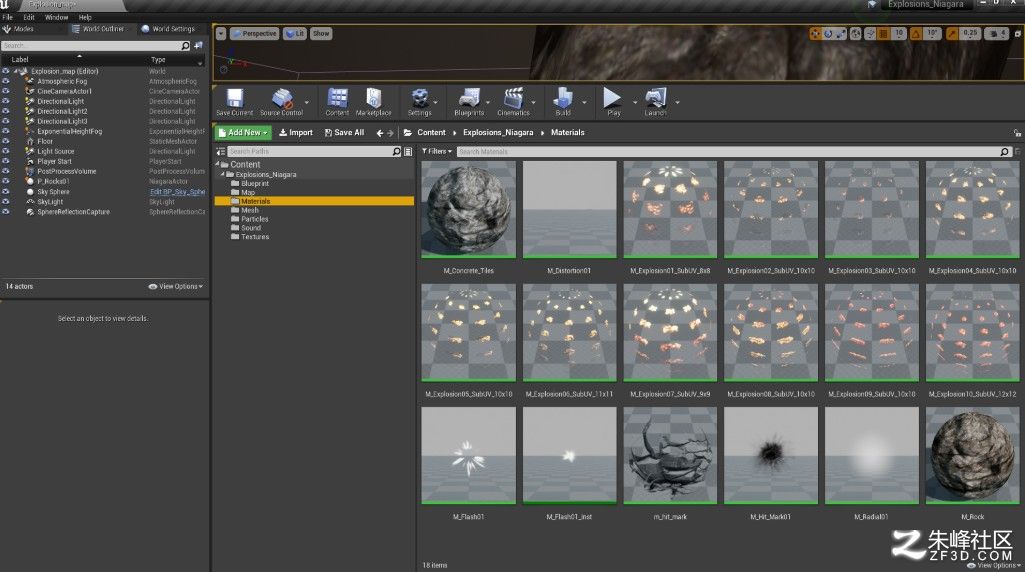Open the Help menu
Viewport: 1025px width, 572px height.
click(x=85, y=17)
